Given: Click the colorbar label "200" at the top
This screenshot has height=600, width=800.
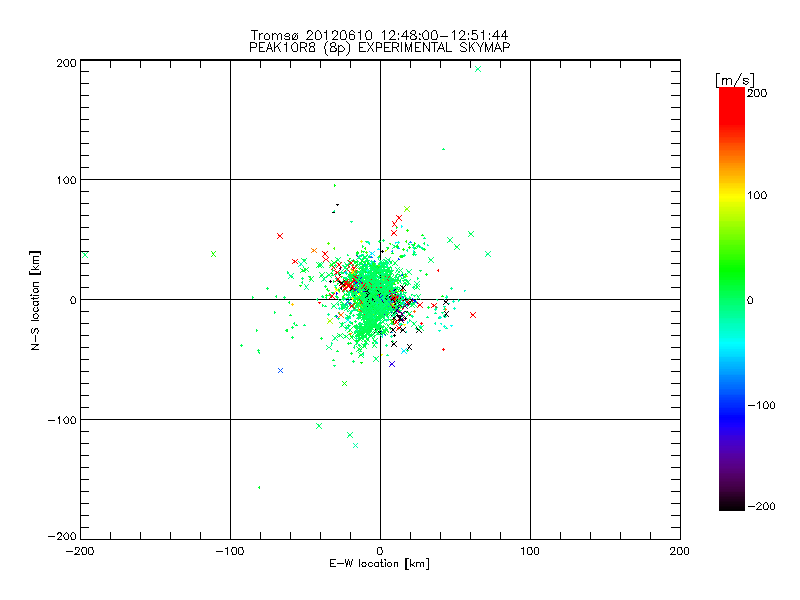Looking at the screenshot, I should point(757,93).
